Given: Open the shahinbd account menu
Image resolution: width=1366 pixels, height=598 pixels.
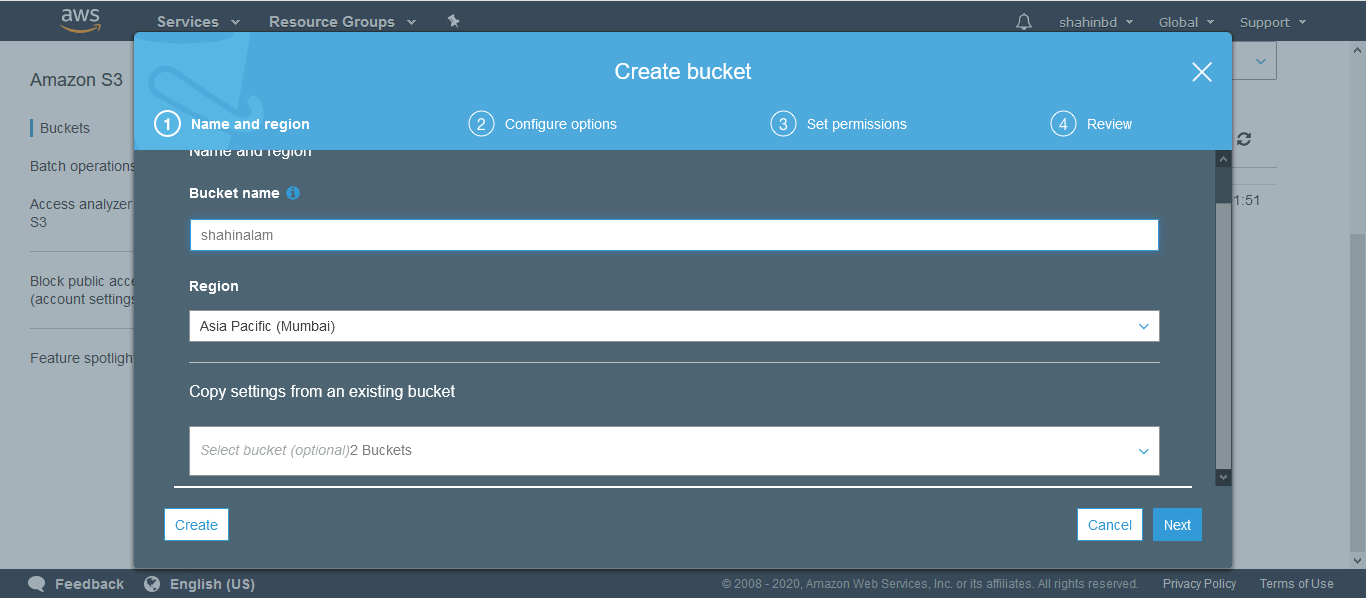Looking at the screenshot, I should tap(1095, 22).
